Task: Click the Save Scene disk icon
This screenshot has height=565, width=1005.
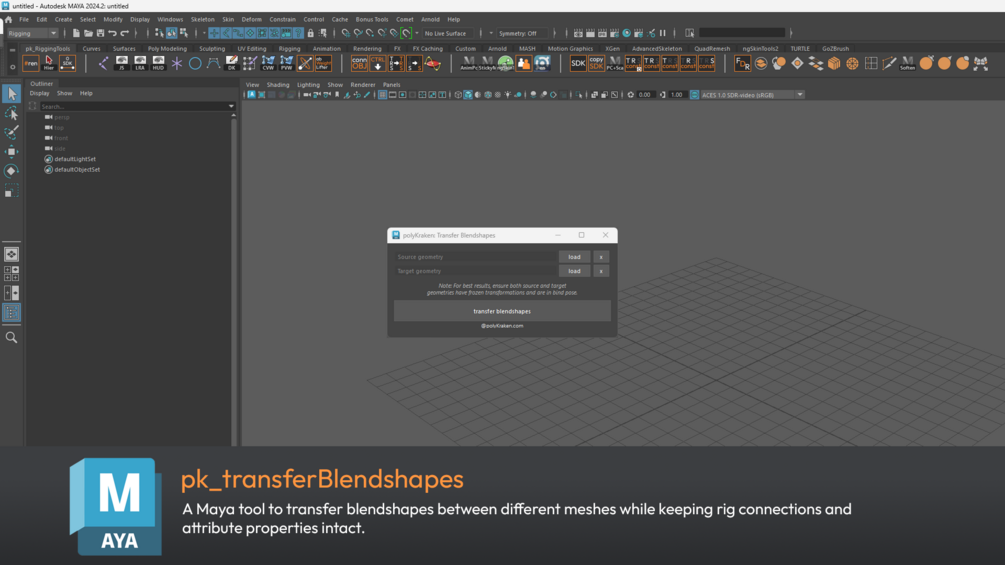Action: (x=101, y=33)
